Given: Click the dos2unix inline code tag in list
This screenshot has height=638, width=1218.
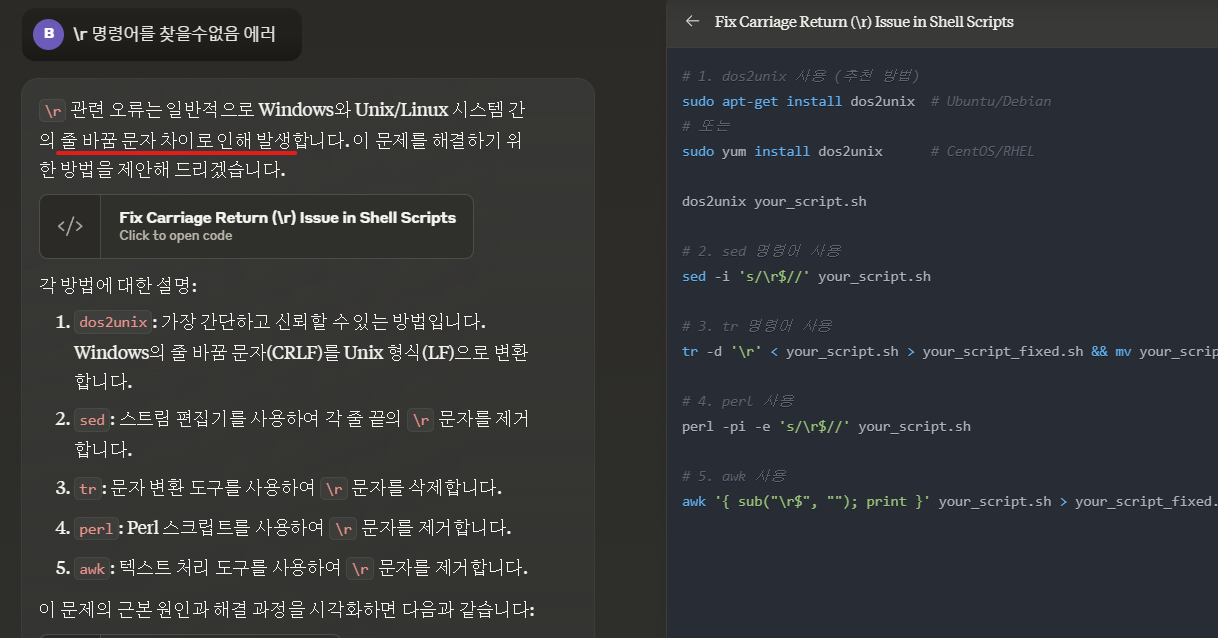Looking at the screenshot, I should (112, 322).
